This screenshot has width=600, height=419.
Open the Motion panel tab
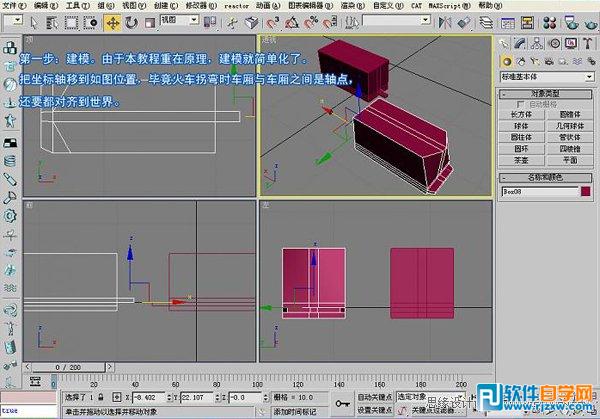(553, 43)
